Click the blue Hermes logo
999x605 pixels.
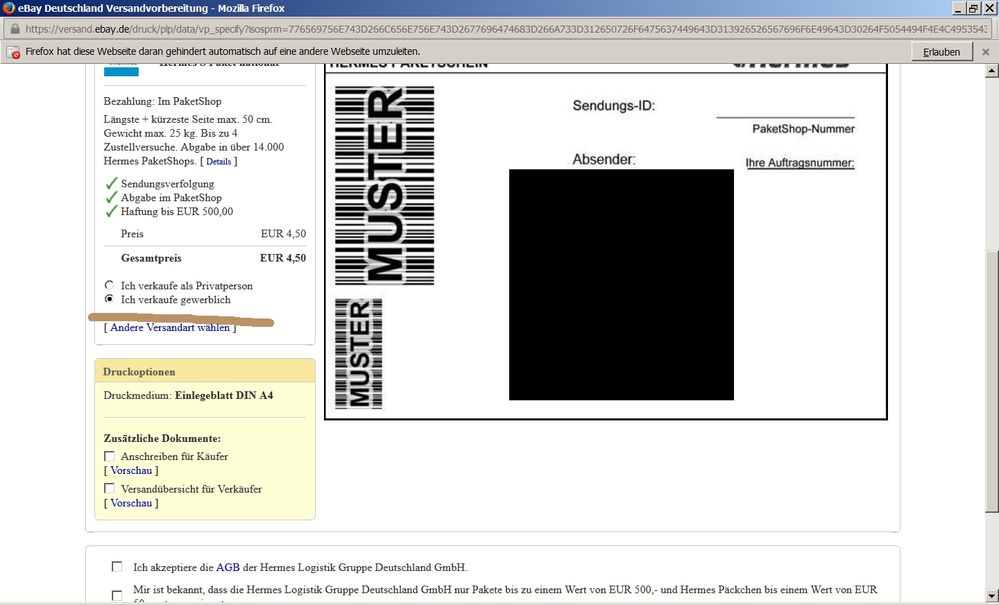(x=121, y=69)
